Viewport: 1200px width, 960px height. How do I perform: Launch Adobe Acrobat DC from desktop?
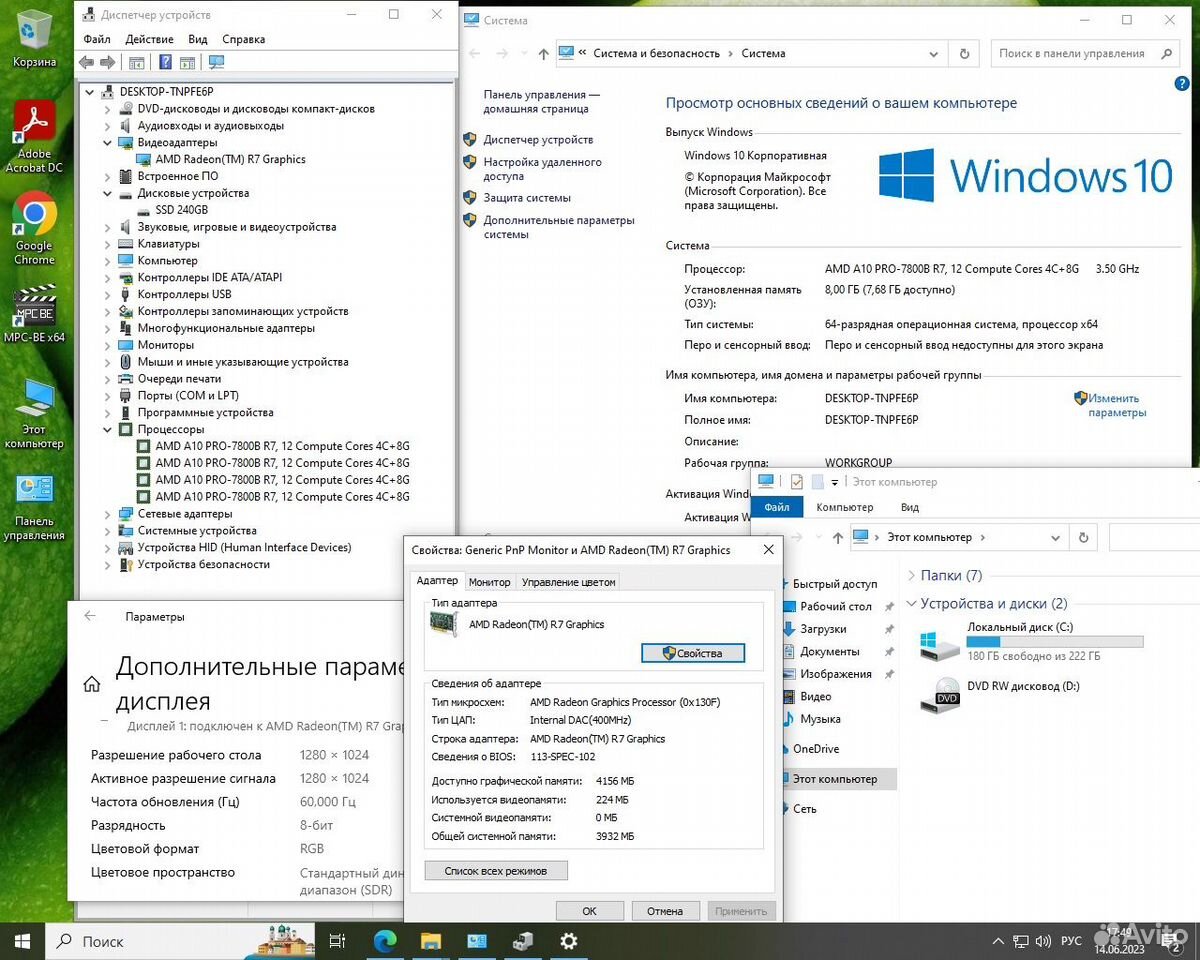click(x=34, y=136)
